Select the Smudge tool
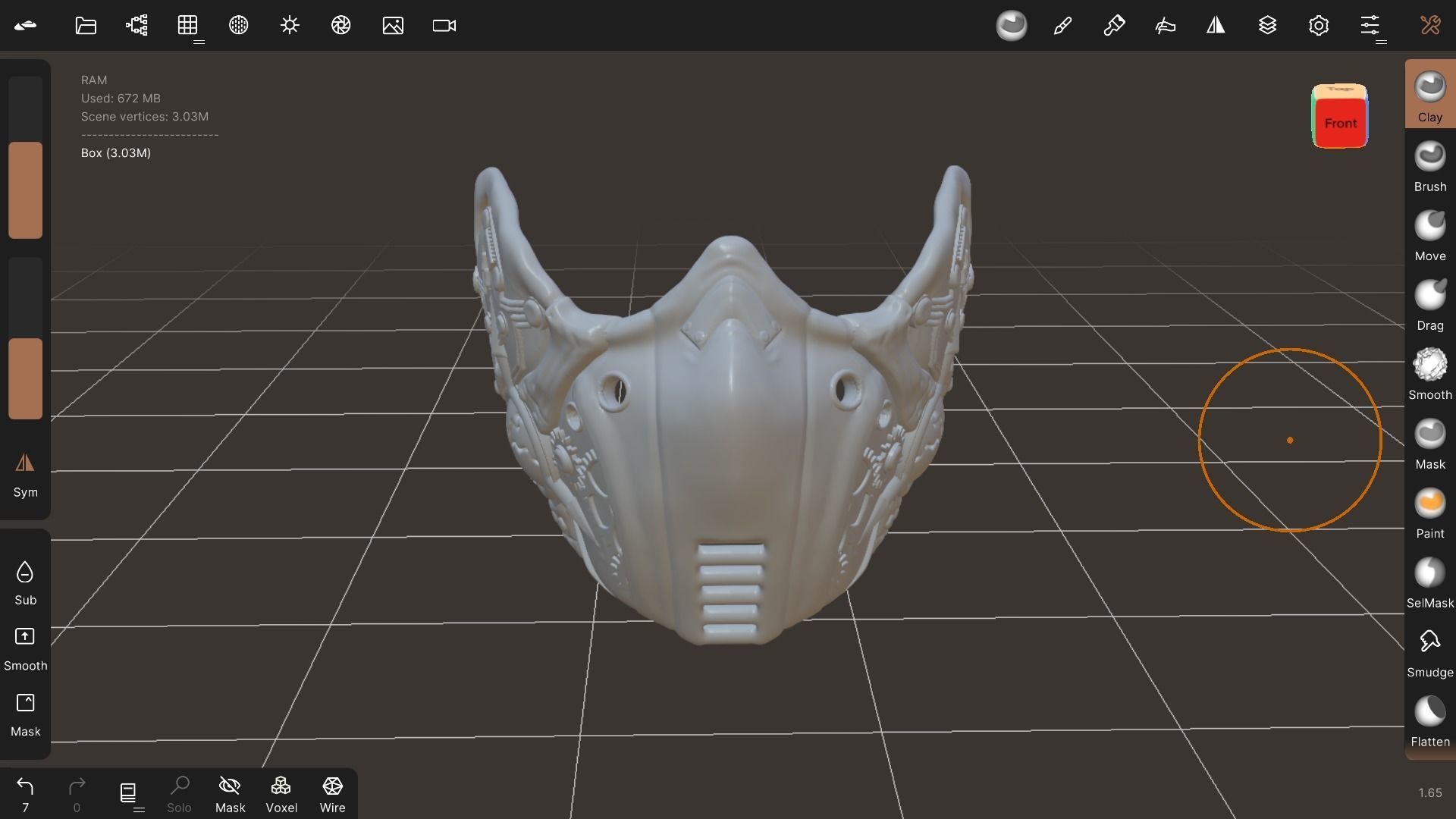The width and height of the screenshot is (1456, 819). pyautogui.click(x=1430, y=652)
